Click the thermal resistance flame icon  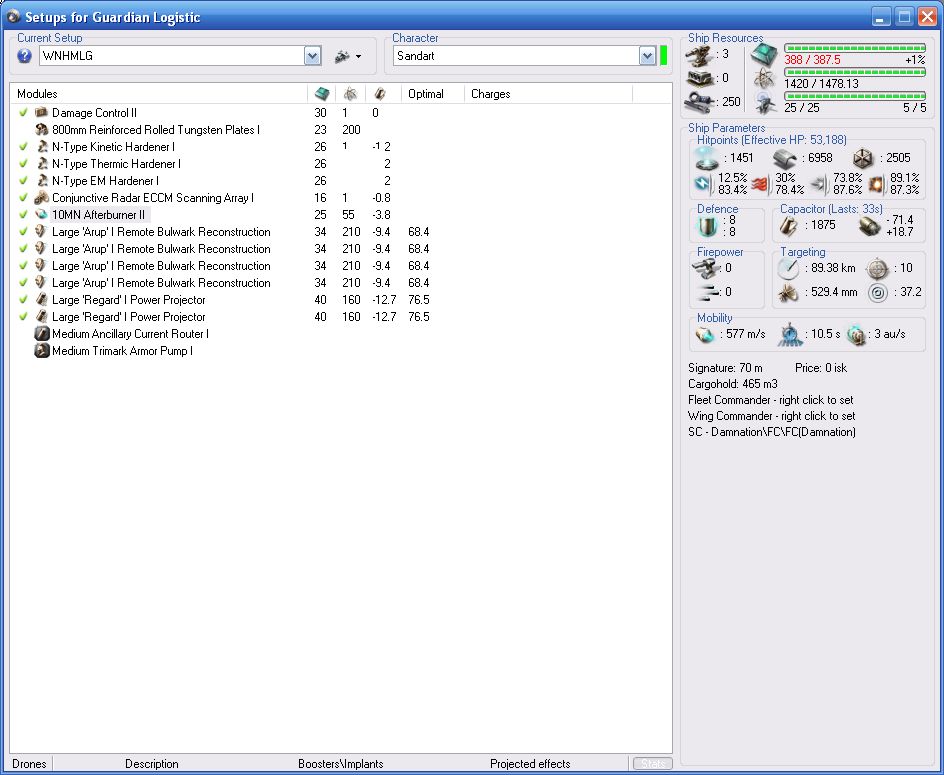coord(760,184)
